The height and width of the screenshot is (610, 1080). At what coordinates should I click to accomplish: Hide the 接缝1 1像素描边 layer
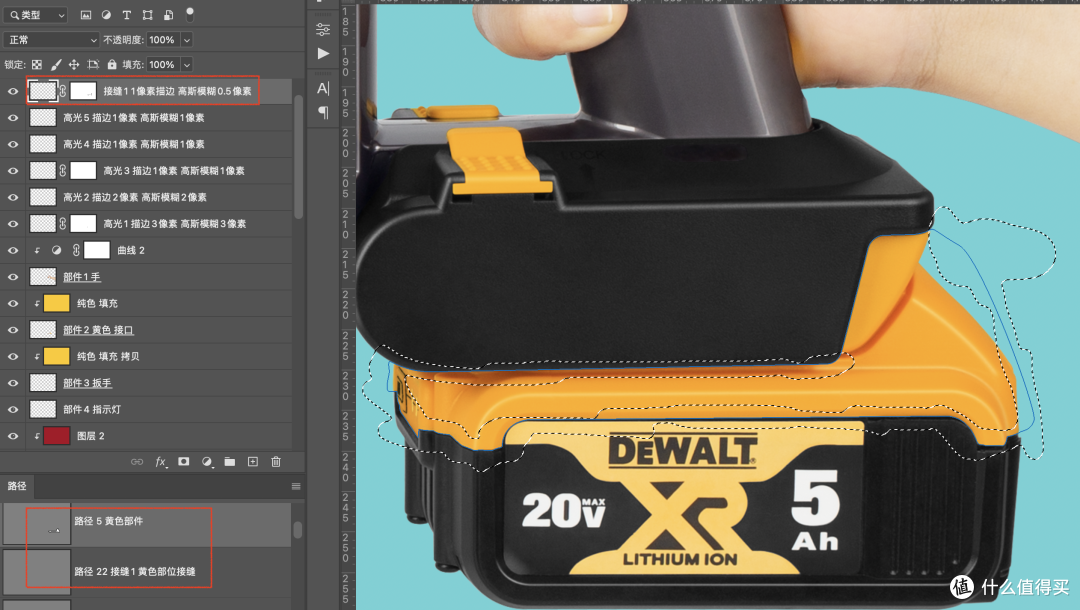tap(12, 92)
